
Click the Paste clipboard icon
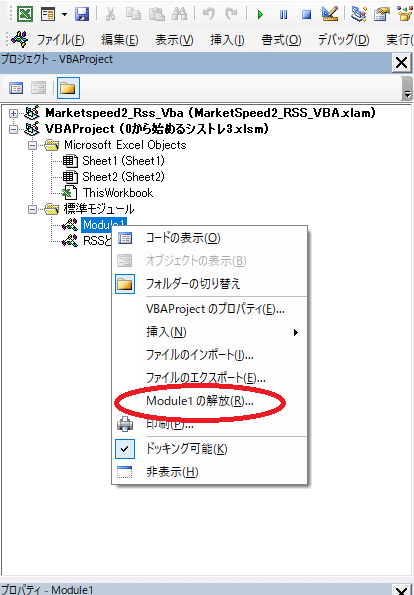pos(156,14)
